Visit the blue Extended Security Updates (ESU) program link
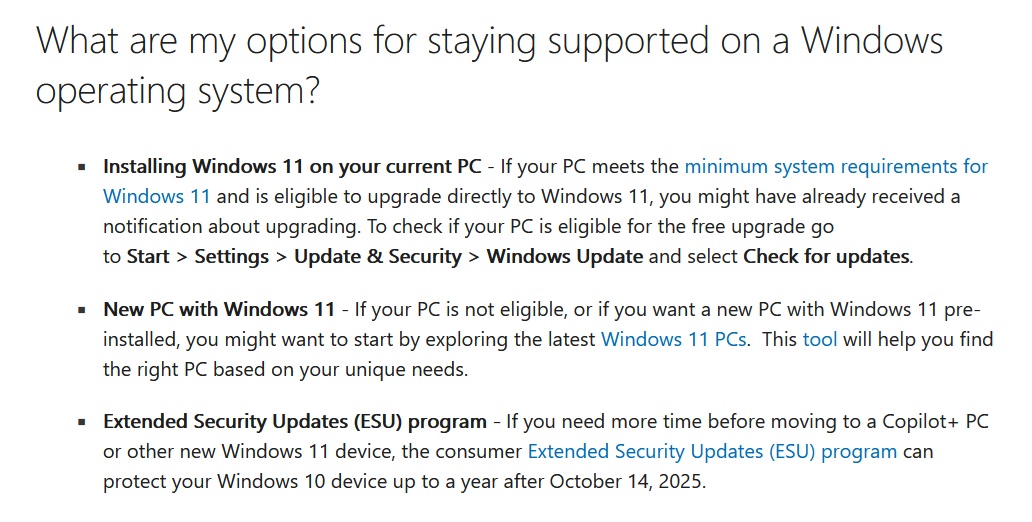Viewport: 1032px width, 522px height. pos(711,451)
